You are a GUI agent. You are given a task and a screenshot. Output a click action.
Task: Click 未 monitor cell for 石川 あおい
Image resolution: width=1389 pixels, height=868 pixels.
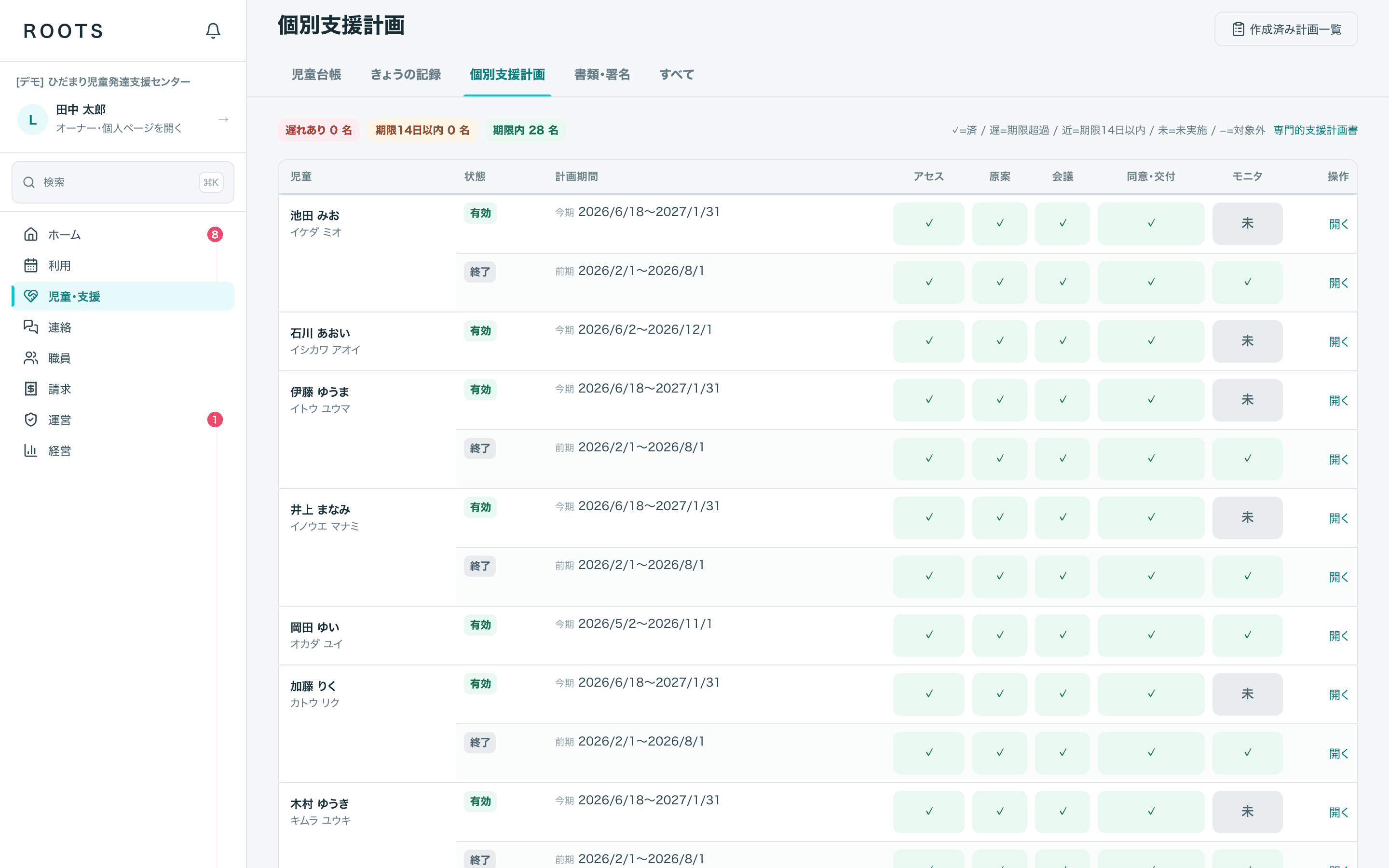pos(1247,341)
